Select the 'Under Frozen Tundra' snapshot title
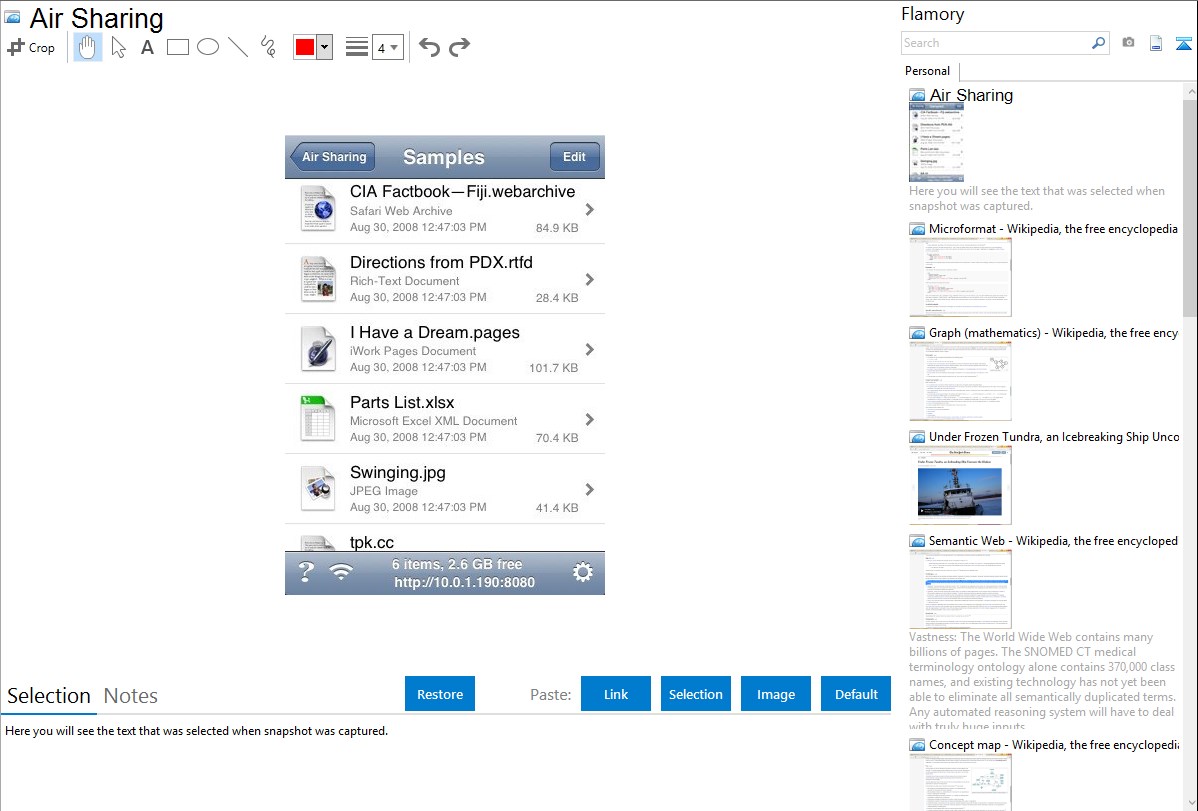 [x=1054, y=436]
